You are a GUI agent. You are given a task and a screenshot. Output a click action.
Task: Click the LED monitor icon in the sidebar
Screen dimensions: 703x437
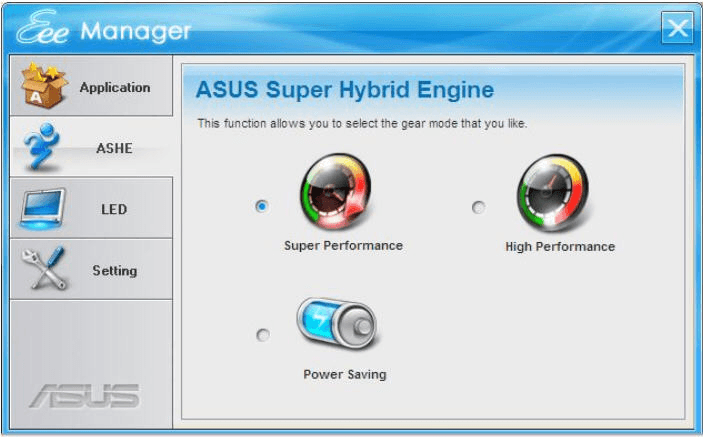[43, 209]
